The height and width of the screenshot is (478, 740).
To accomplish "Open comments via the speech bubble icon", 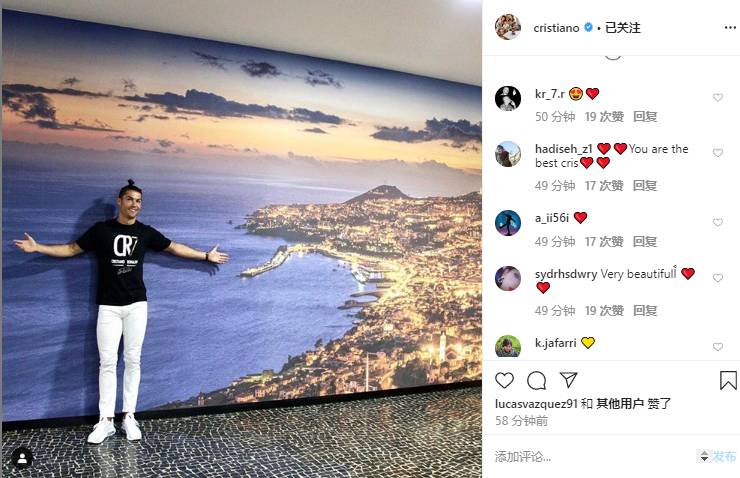I will pyautogui.click(x=536, y=380).
